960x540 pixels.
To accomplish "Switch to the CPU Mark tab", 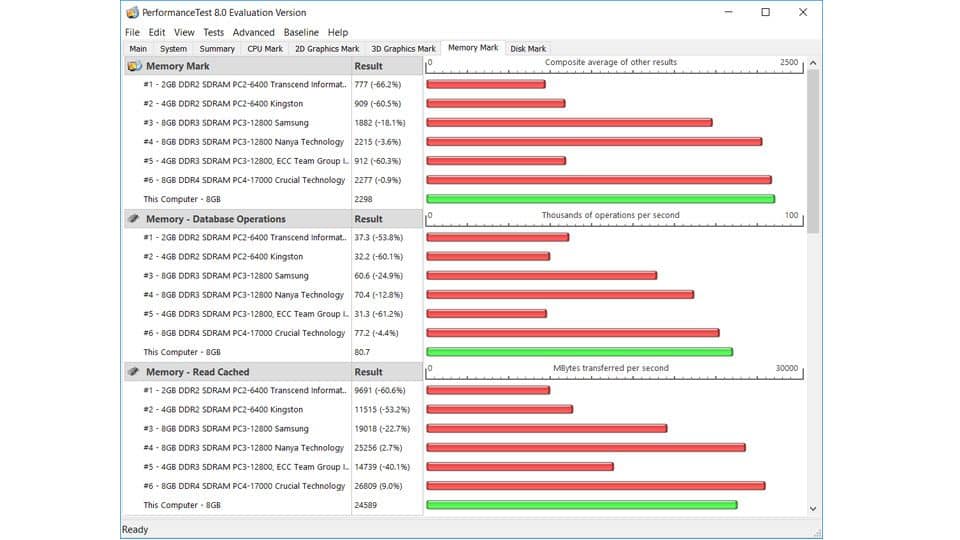I will pos(265,48).
